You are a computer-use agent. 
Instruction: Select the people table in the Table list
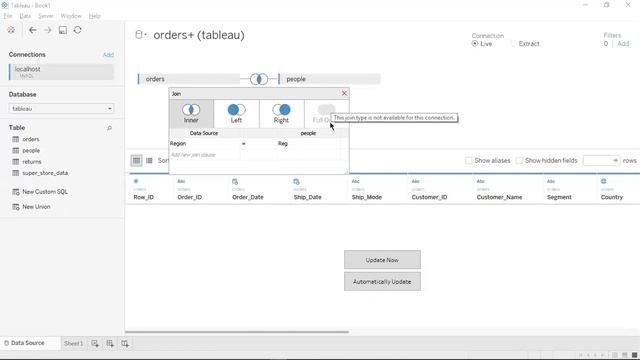click(31, 151)
